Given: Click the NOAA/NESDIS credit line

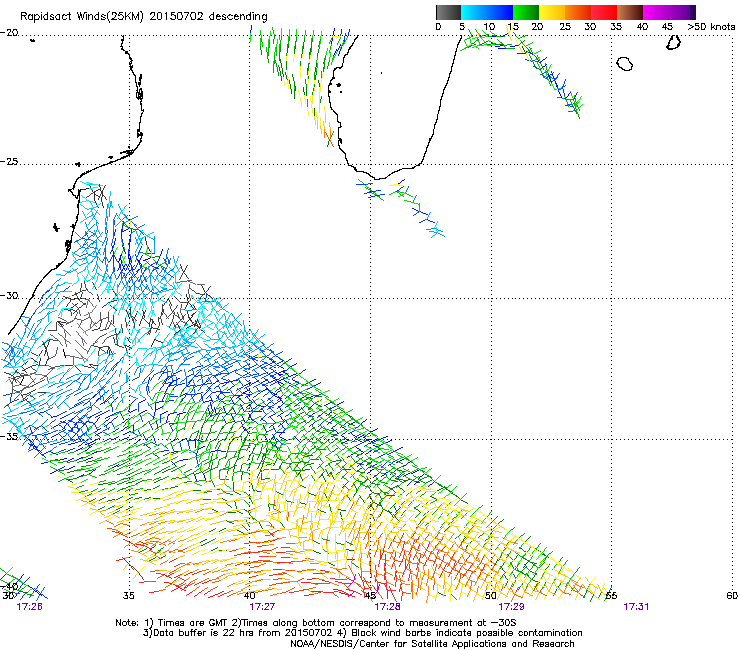Looking at the screenshot, I should [432, 644].
